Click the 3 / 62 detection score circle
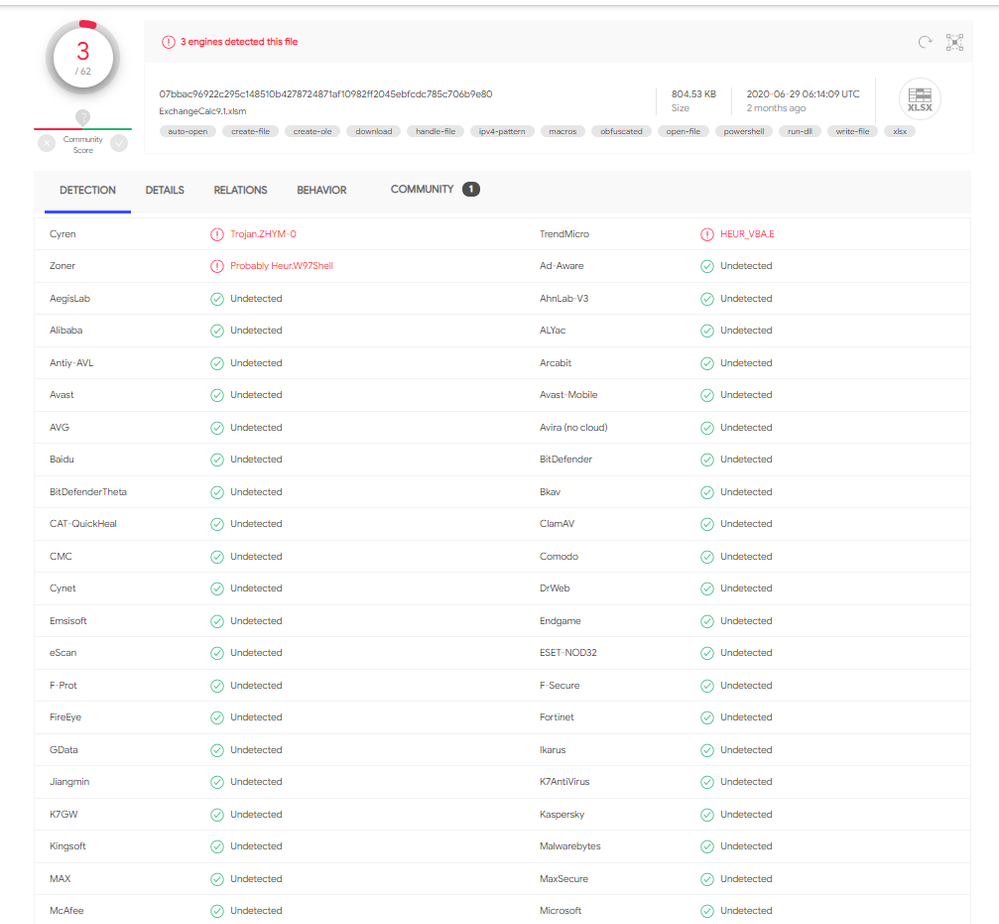 click(x=83, y=58)
